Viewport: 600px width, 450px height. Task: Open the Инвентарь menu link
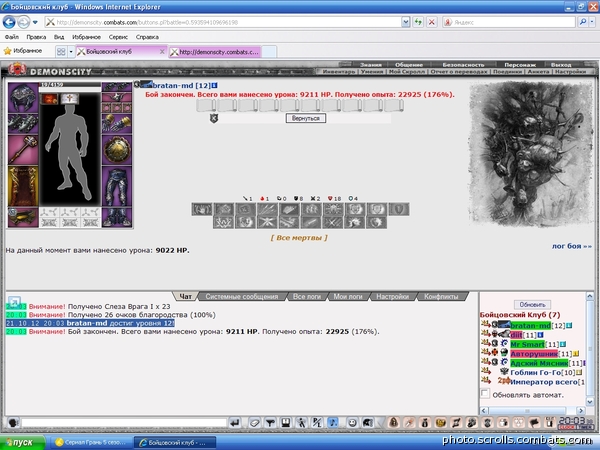pos(339,72)
